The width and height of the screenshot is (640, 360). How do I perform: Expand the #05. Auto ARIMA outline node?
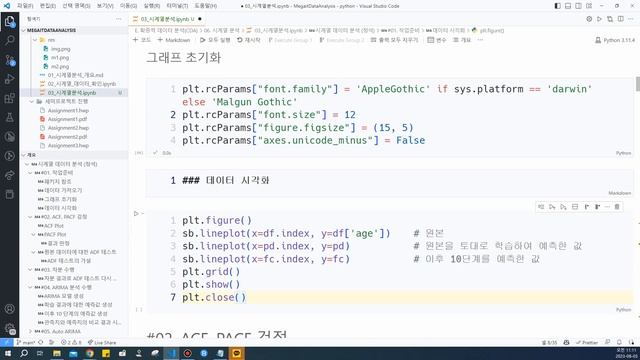pos(30,331)
